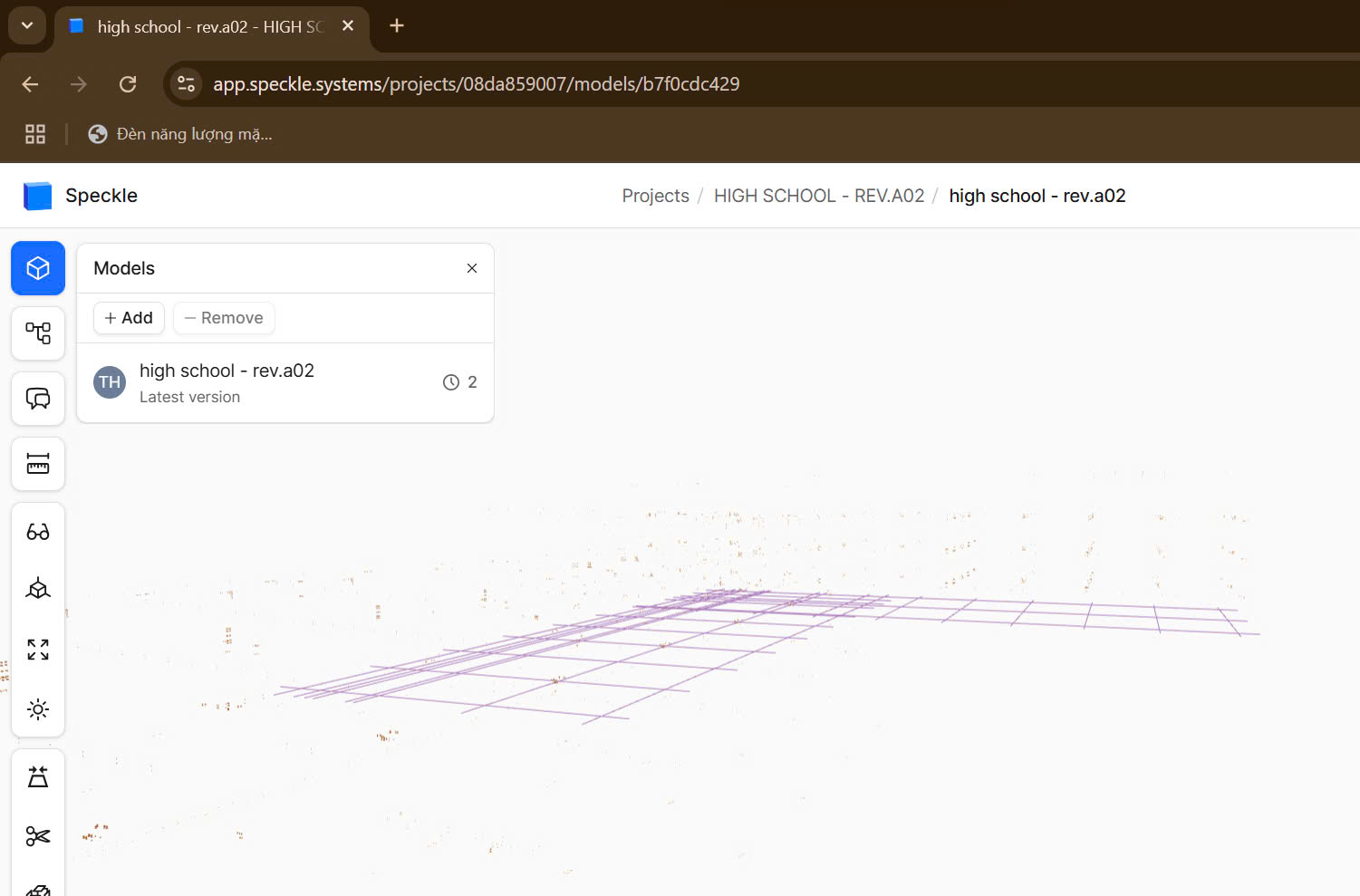Open Light Controls sun icon
This screenshot has height=896, width=1360.
38,708
